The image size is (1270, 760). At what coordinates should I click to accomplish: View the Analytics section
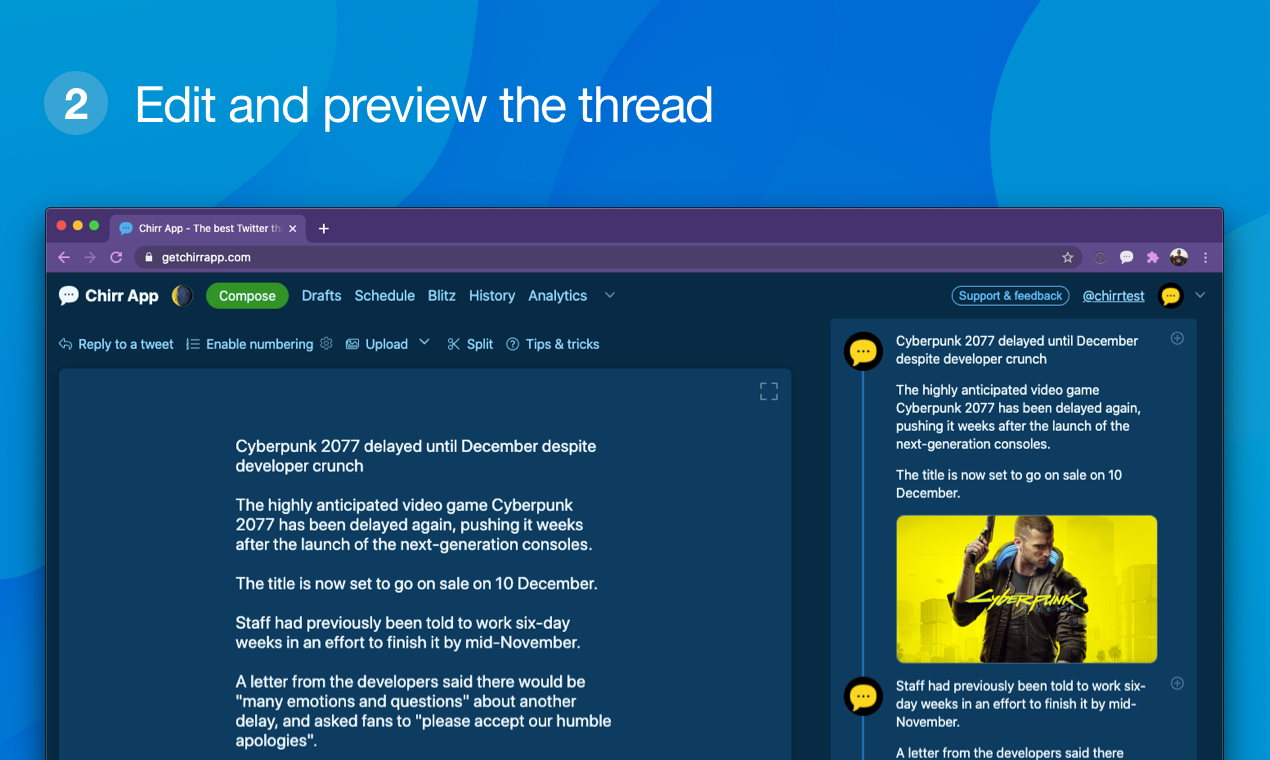[558, 296]
